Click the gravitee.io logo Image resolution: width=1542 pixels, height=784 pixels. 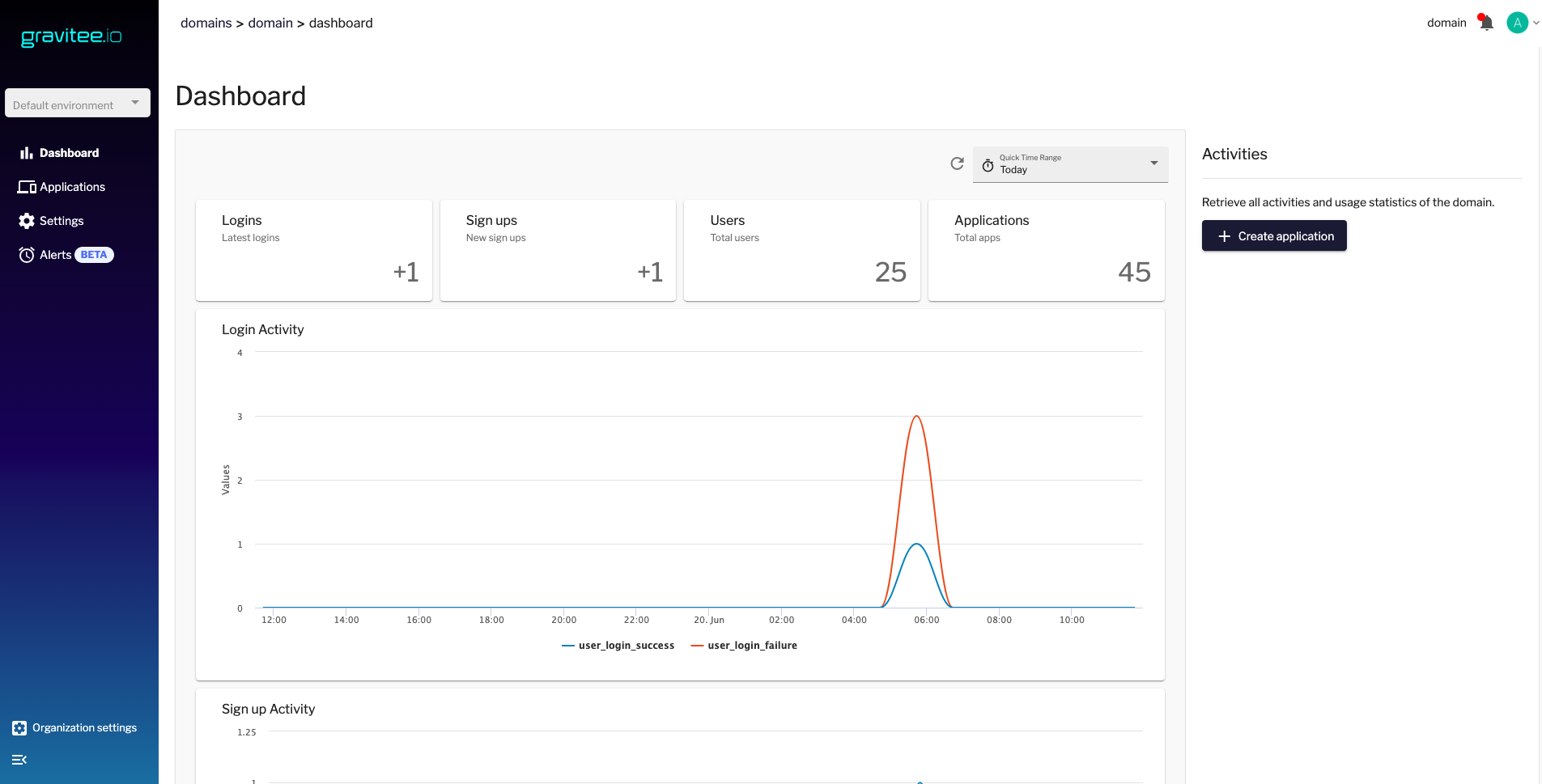71,36
